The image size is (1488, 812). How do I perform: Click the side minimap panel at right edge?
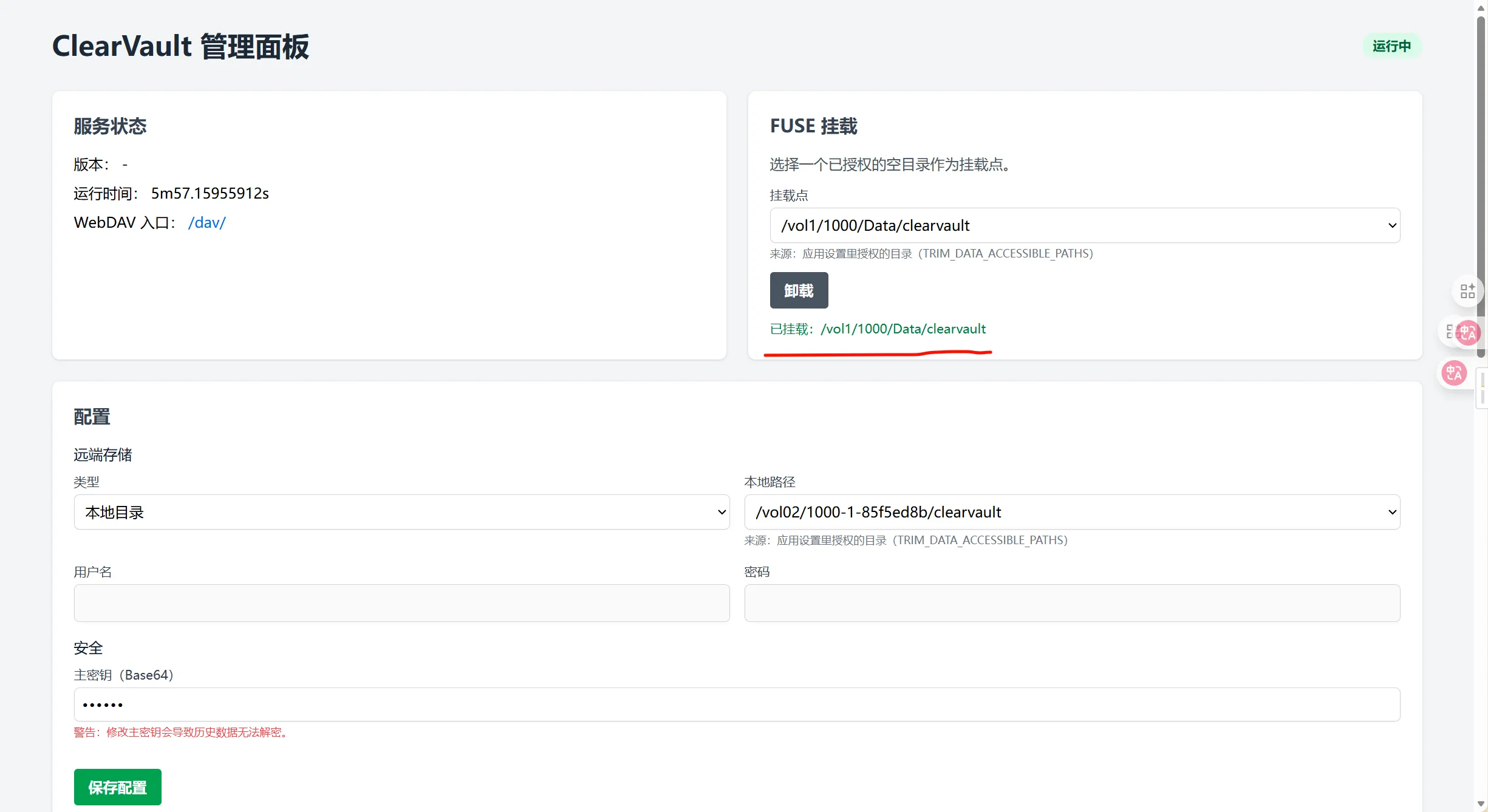[1483, 389]
